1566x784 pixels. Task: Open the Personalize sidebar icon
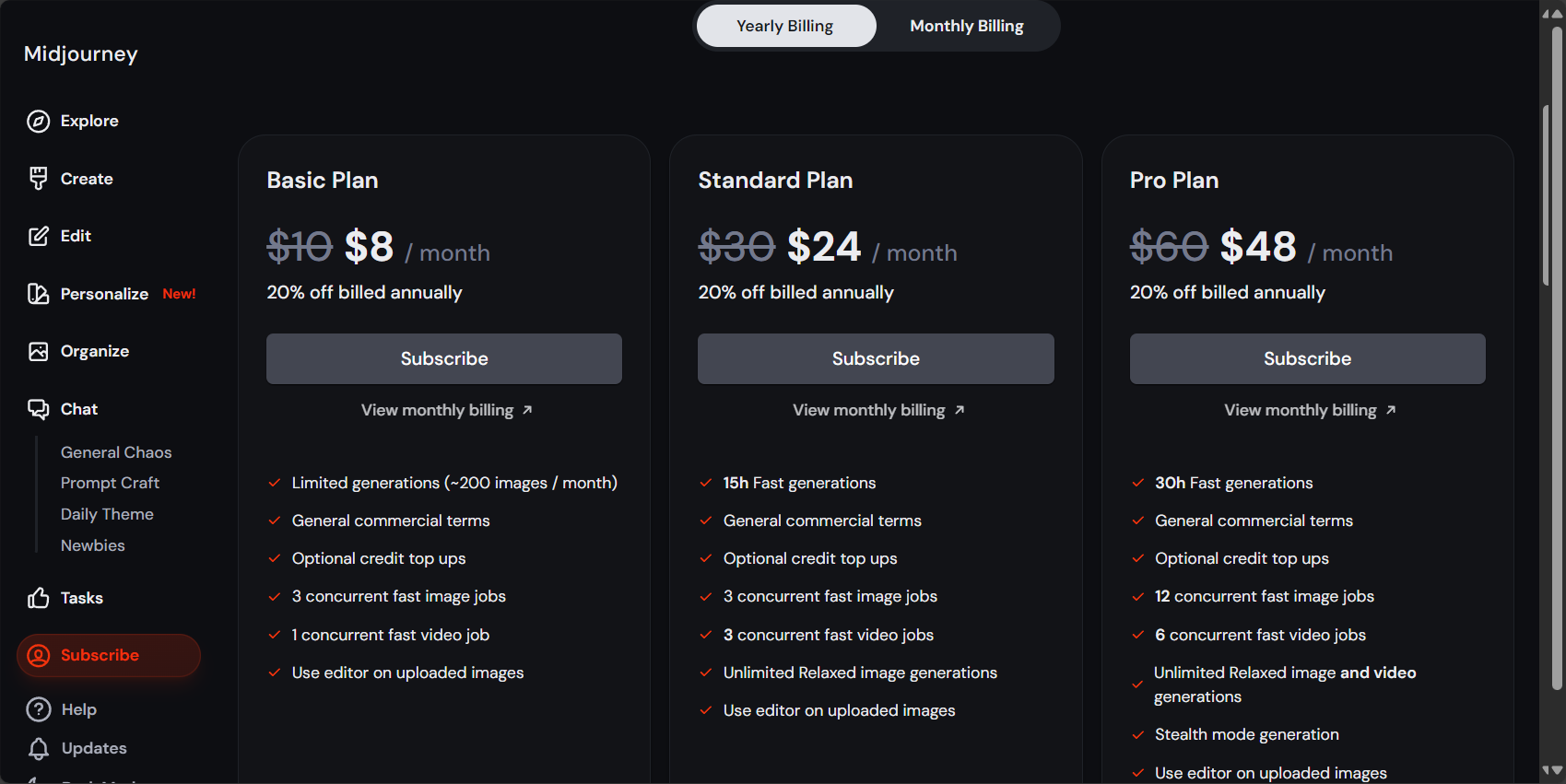(x=38, y=294)
